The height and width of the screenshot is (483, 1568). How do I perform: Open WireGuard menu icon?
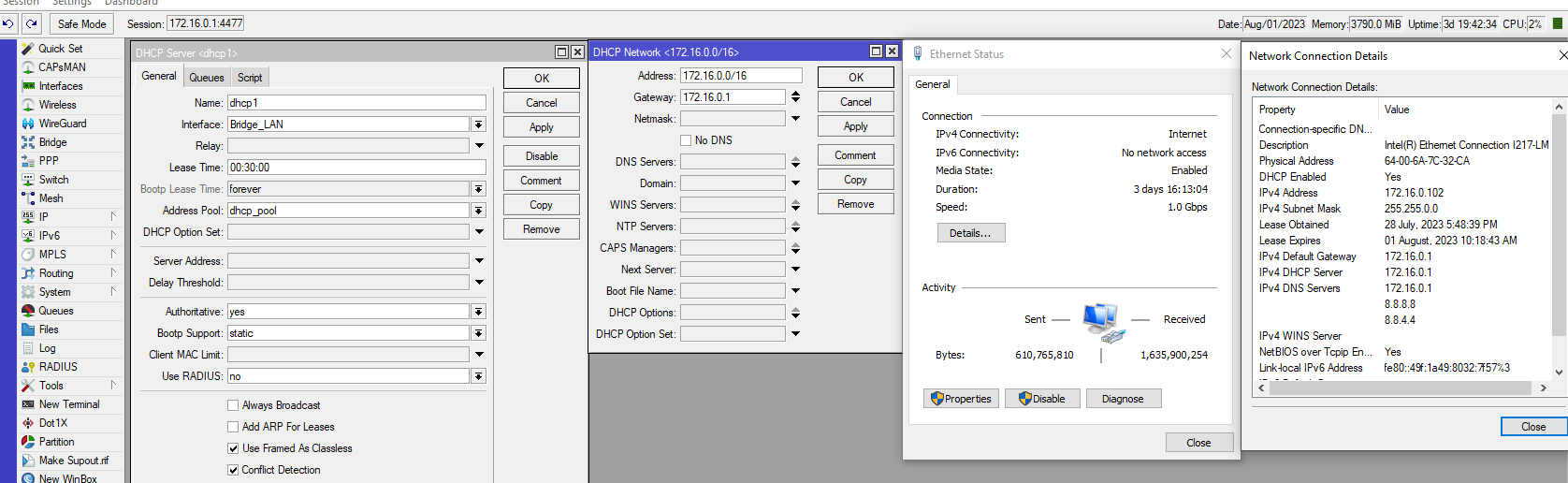[28, 124]
